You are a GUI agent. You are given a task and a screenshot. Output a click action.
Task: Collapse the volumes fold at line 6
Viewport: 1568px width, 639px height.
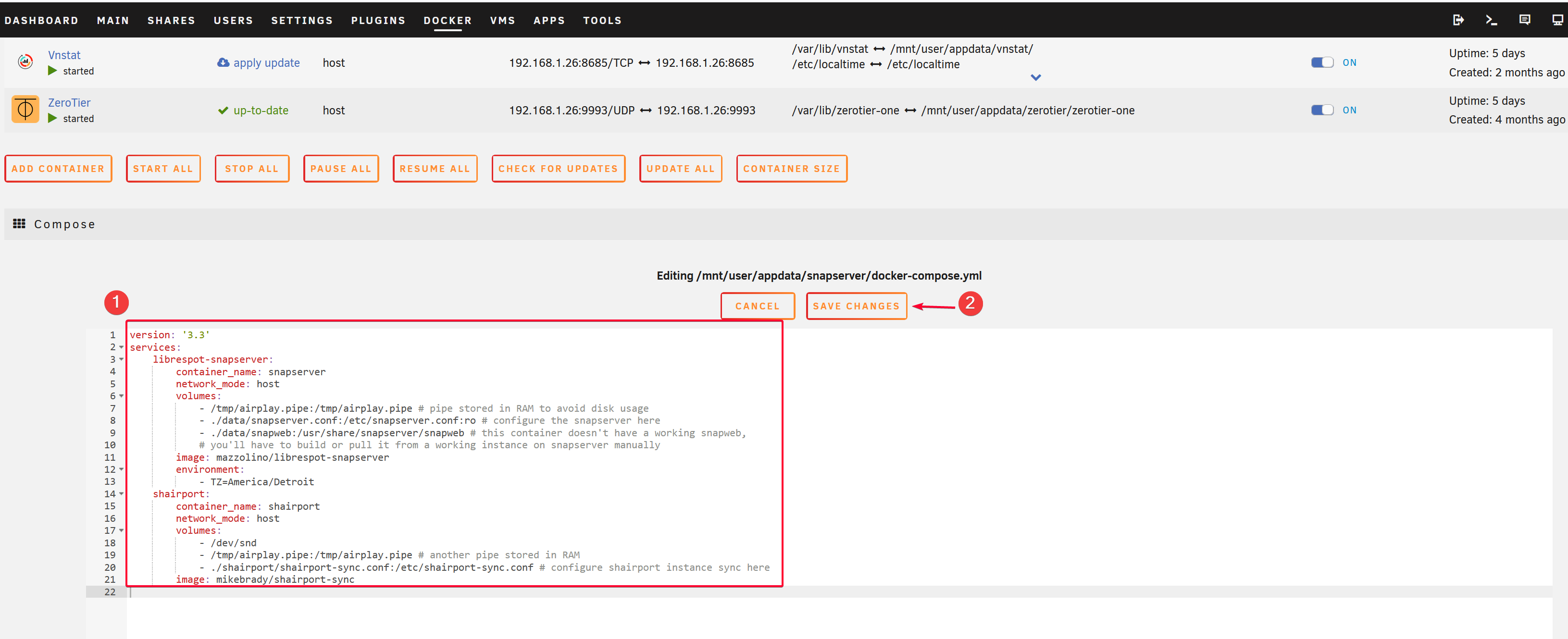point(121,395)
